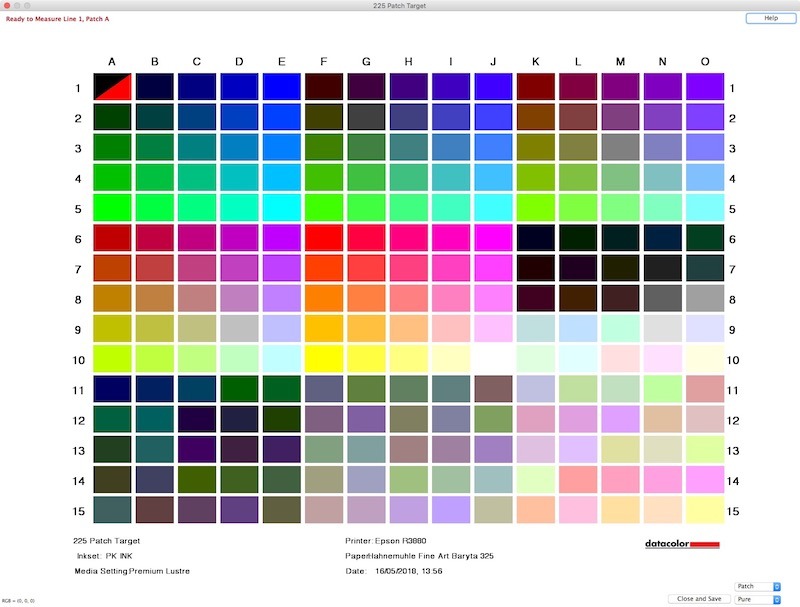Open the Patch dropdown menu

coord(756,586)
